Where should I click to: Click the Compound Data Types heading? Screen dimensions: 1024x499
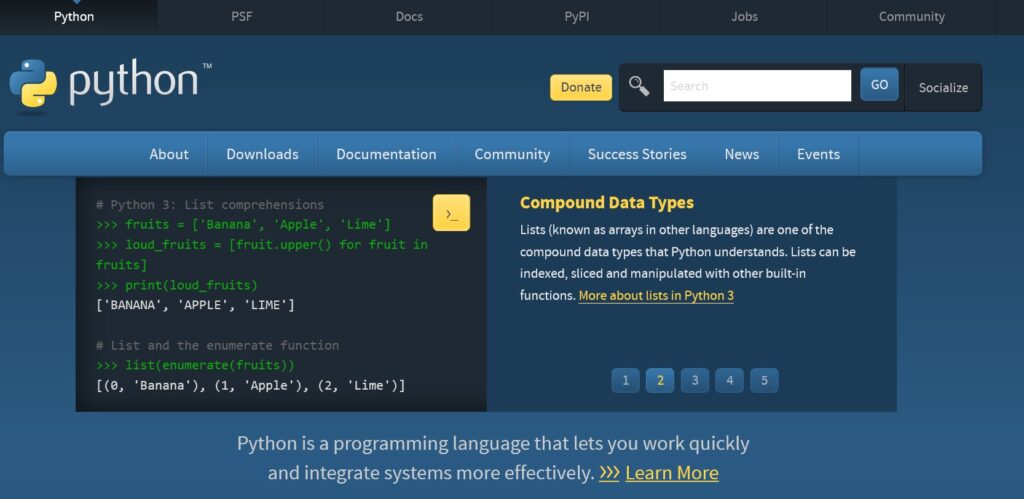(x=607, y=202)
